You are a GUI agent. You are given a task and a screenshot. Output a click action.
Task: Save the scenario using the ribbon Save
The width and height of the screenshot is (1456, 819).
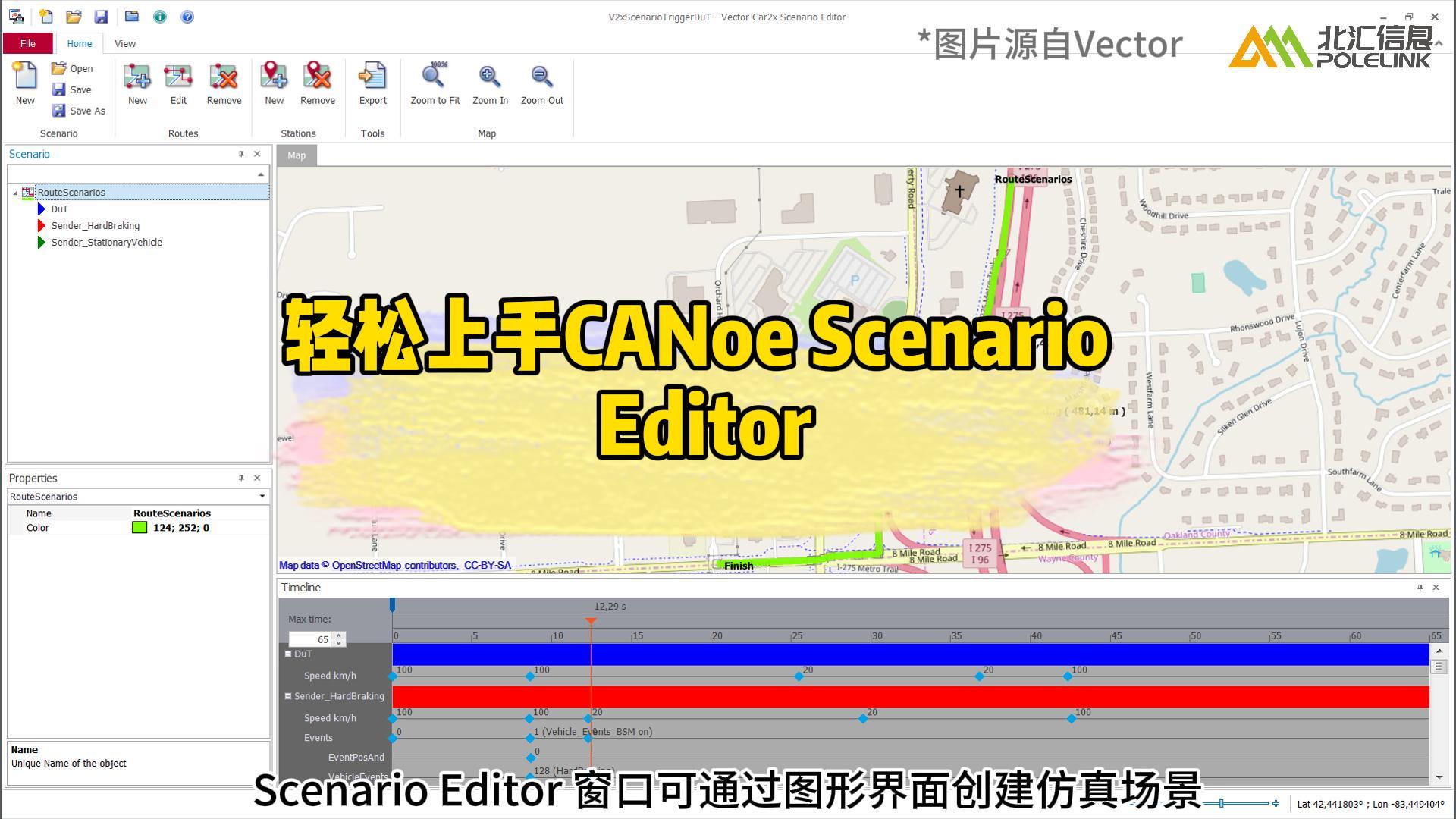click(x=72, y=89)
